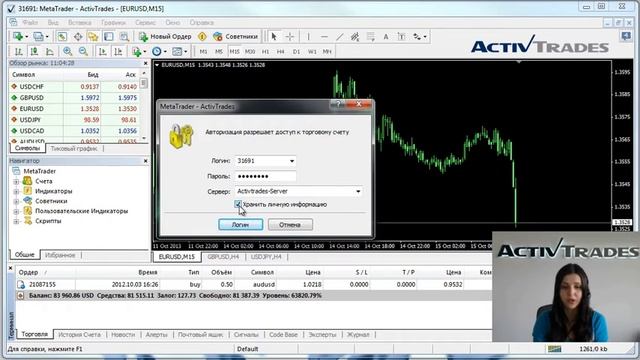Click the Отмена button
The height and width of the screenshot is (360, 640).
pos(290,224)
